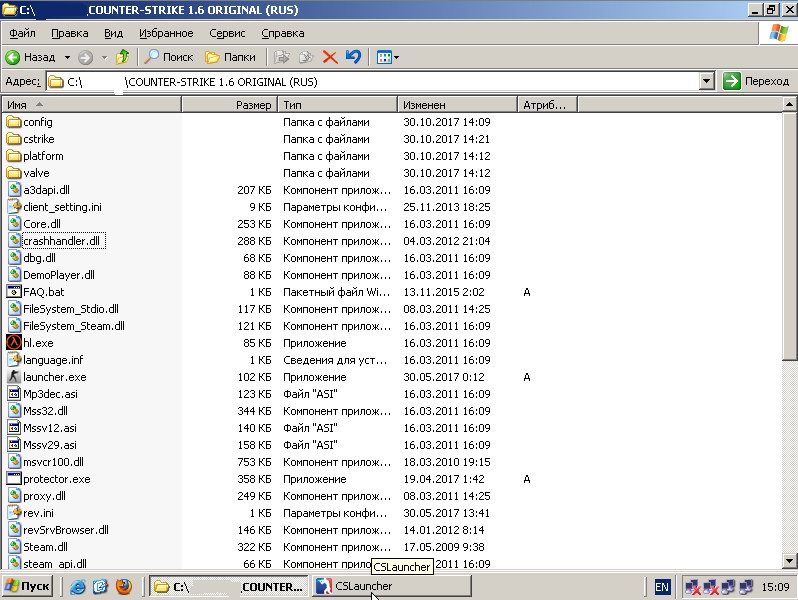Click the red Delete X icon
The image size is (798, 600).
[330, 57]
